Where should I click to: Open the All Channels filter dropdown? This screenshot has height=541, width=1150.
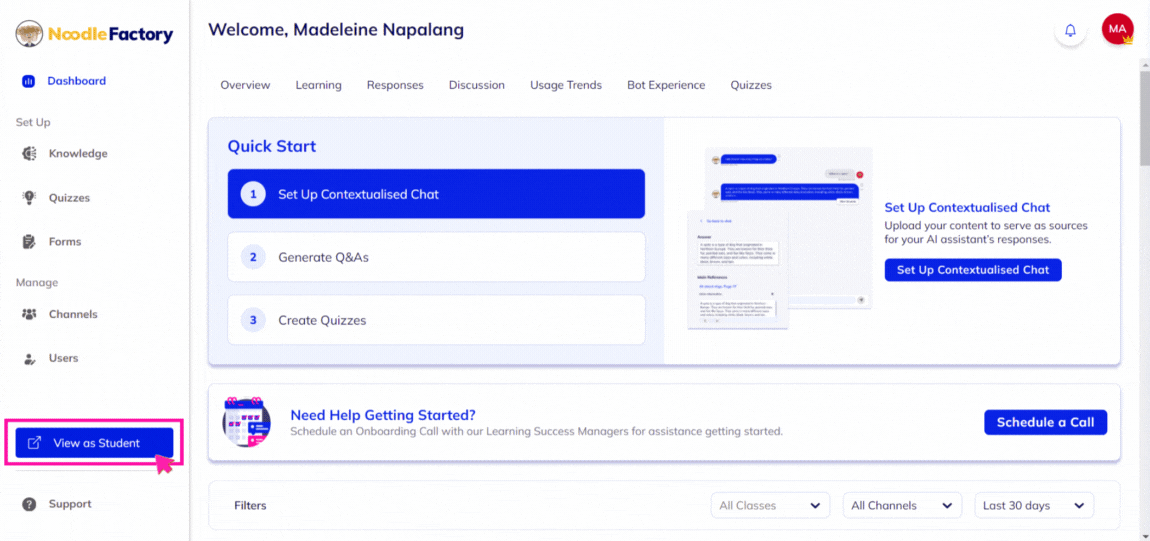[902, 505]
